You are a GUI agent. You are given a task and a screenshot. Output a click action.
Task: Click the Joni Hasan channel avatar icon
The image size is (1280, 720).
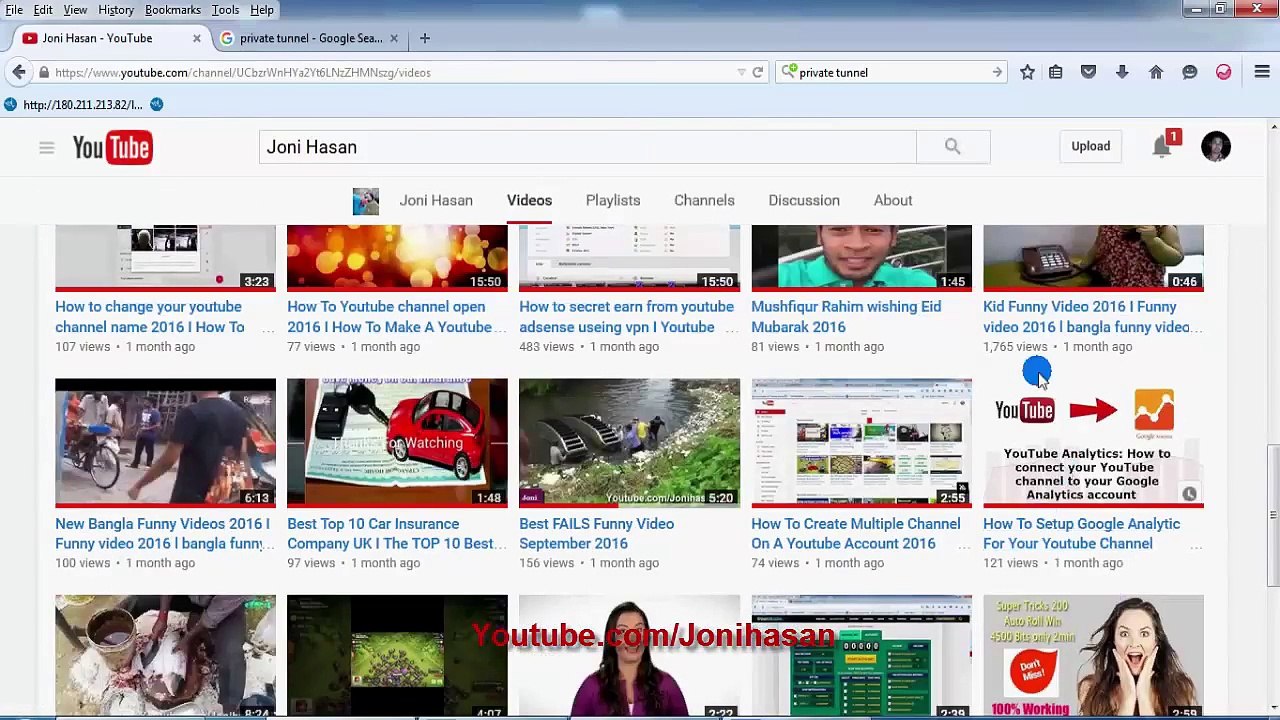pos(365,201)
